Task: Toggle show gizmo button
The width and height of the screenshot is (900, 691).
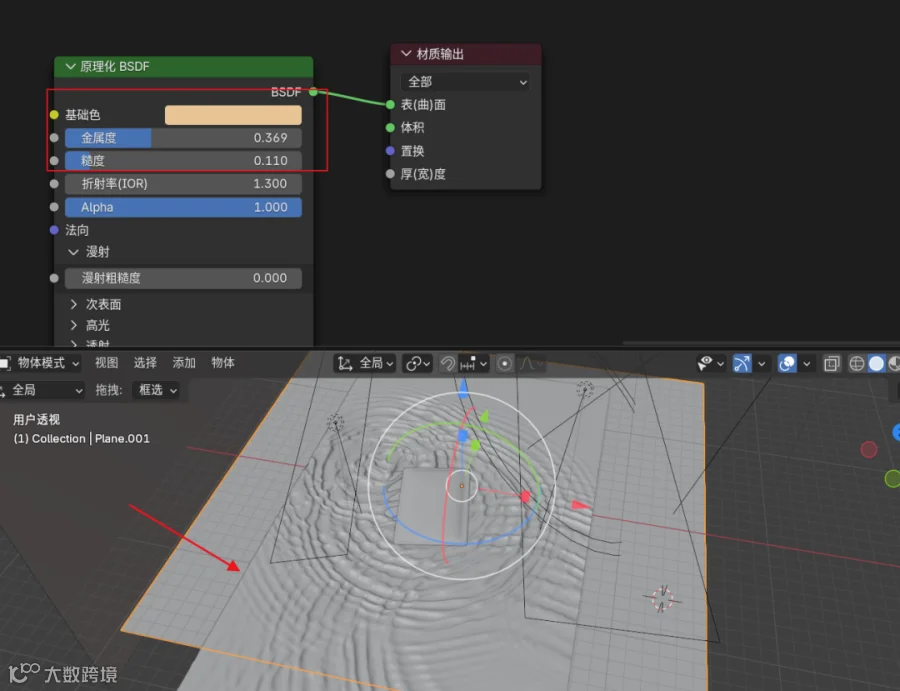Action: coord(742,363)
